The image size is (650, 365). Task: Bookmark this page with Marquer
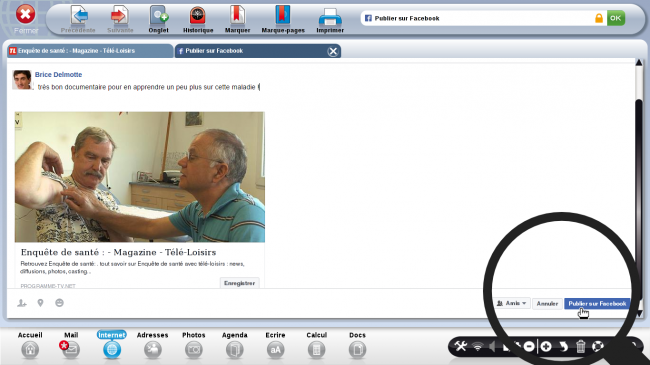pyautogui.click(x=237, y=16)
